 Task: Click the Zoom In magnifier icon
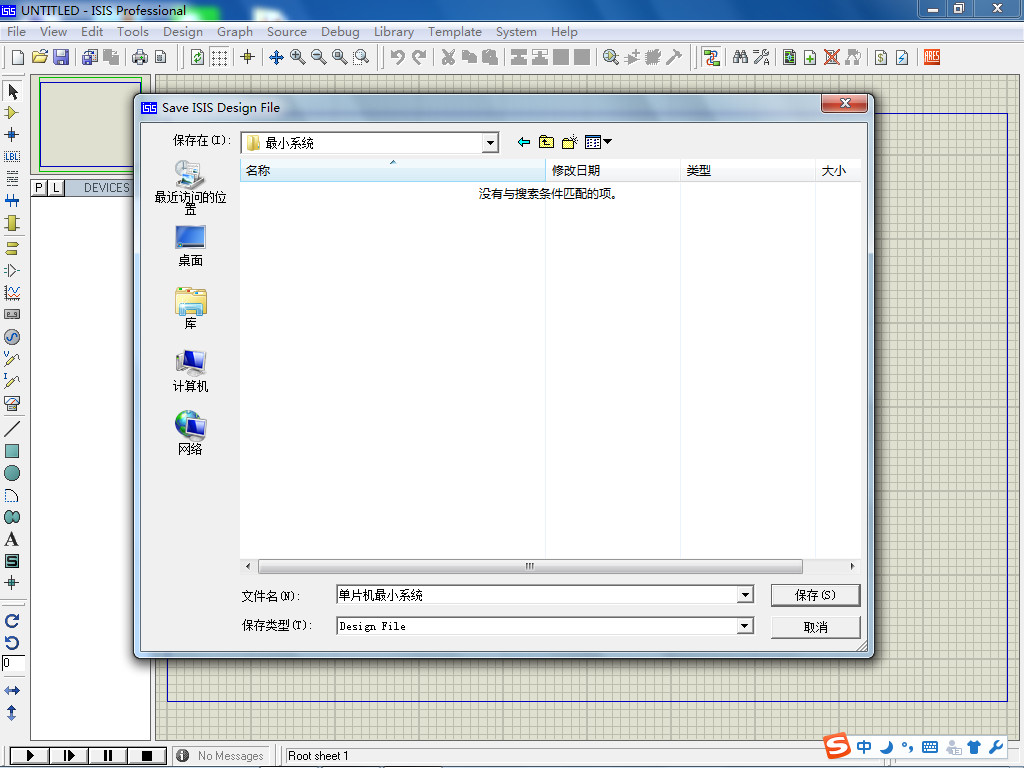point(297,57)
